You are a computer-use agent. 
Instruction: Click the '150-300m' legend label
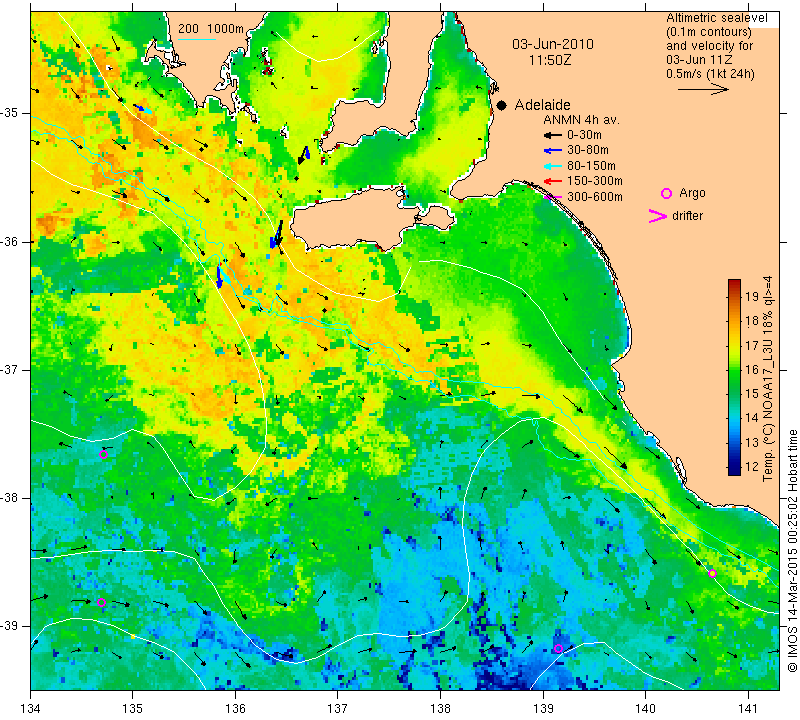tap(595, 181)
